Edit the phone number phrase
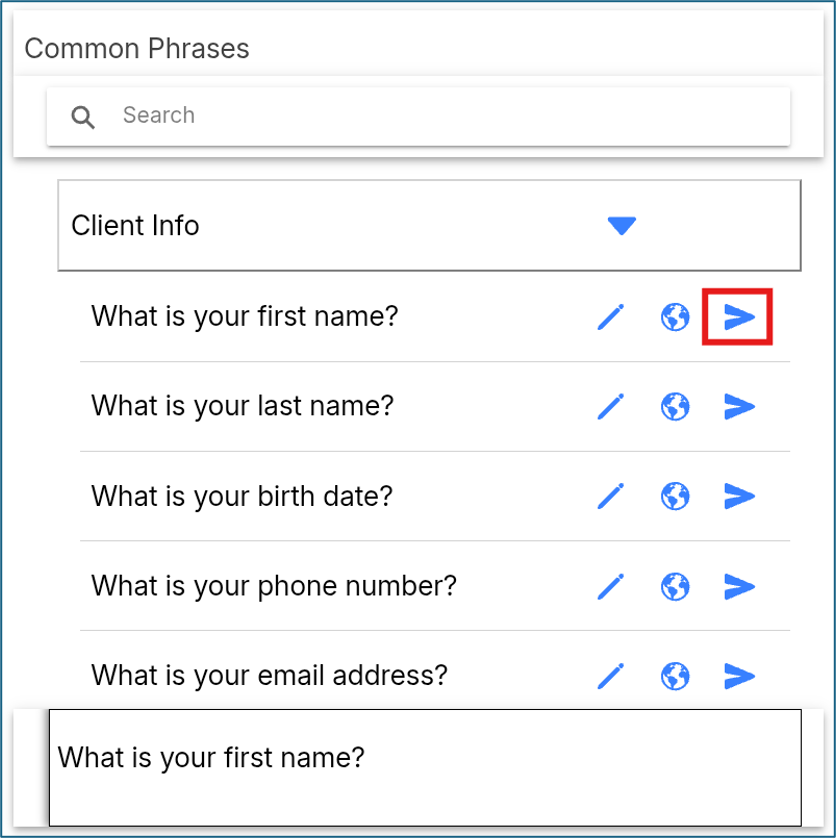Screen dimensions: 836x838 (x=610, y=586)
